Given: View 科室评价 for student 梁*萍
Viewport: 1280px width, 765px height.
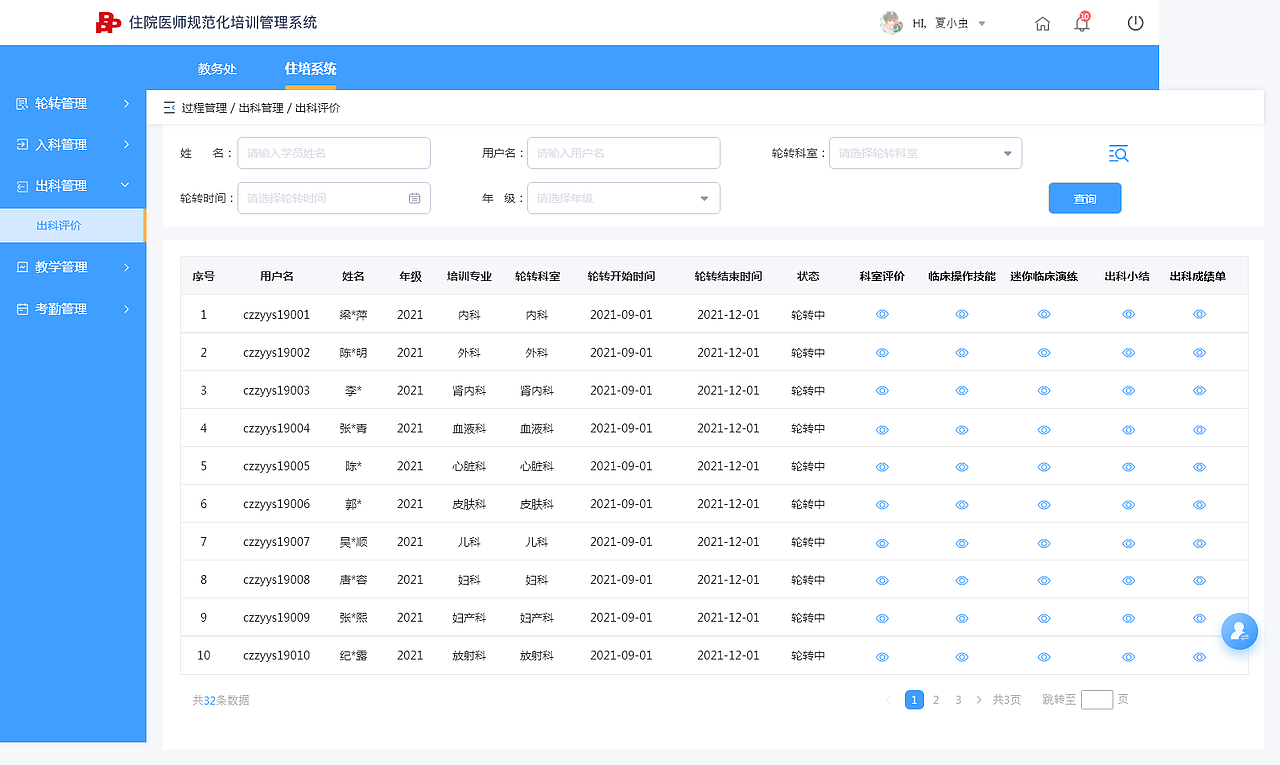Looking at the screenshot, I should [x=882, y=314].
